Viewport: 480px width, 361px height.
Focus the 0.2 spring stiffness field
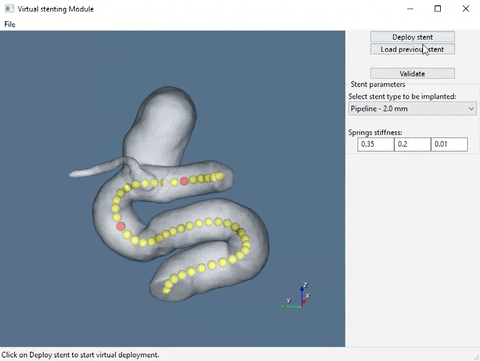(412, 144)
